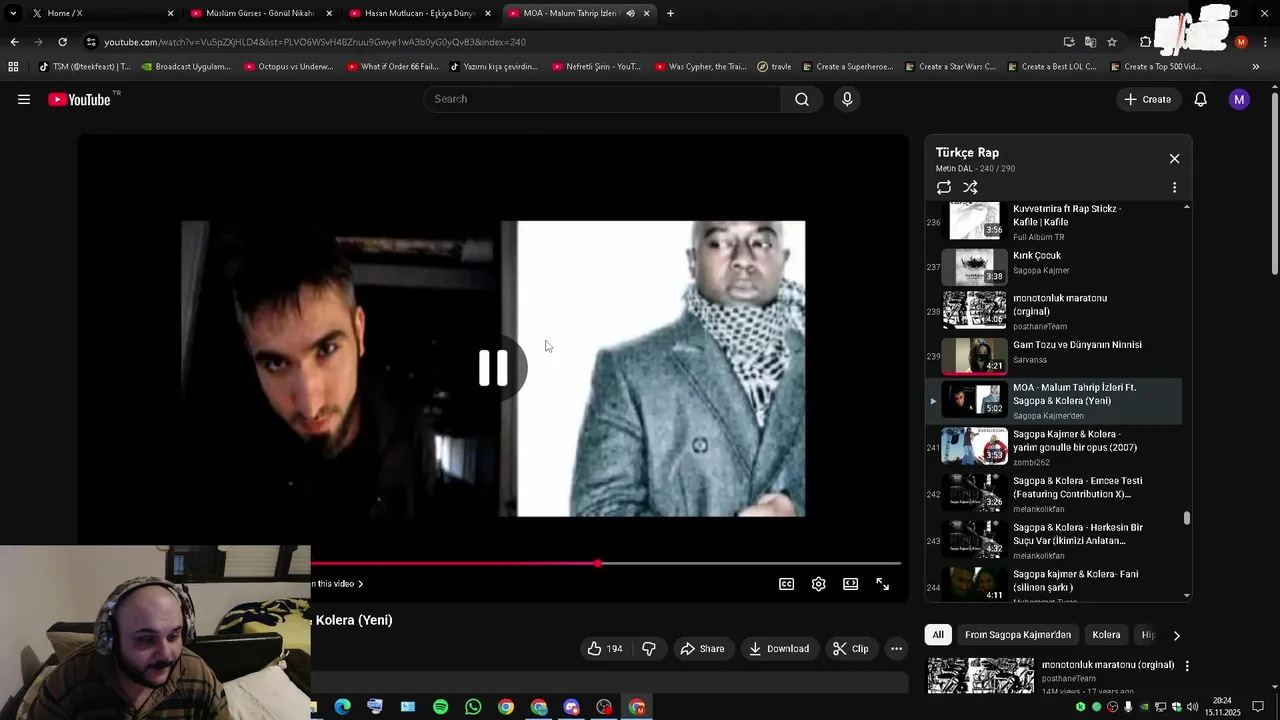Reload the page
Screen dimensions: 1280x720
pyautogui.click(x=62, y=42)
